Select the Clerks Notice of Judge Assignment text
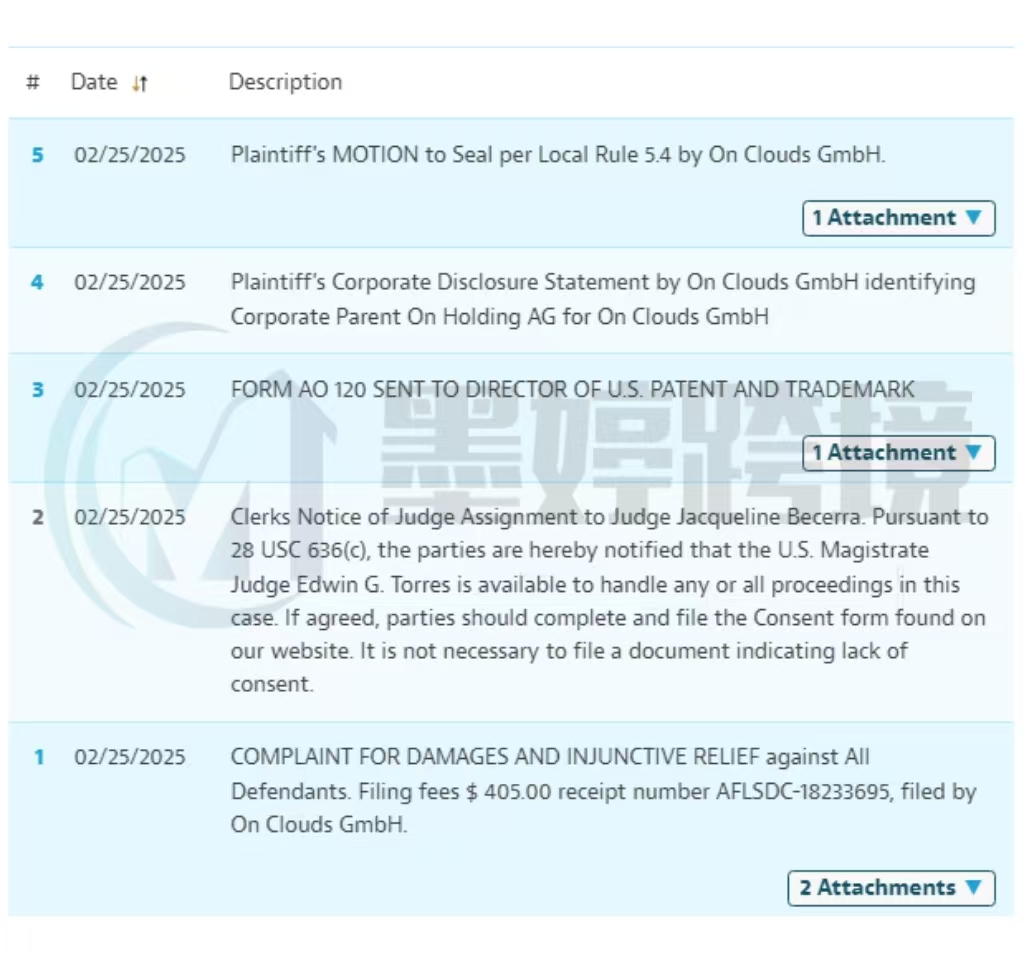This screenshot has height=953, width=1024. (609, 601)
